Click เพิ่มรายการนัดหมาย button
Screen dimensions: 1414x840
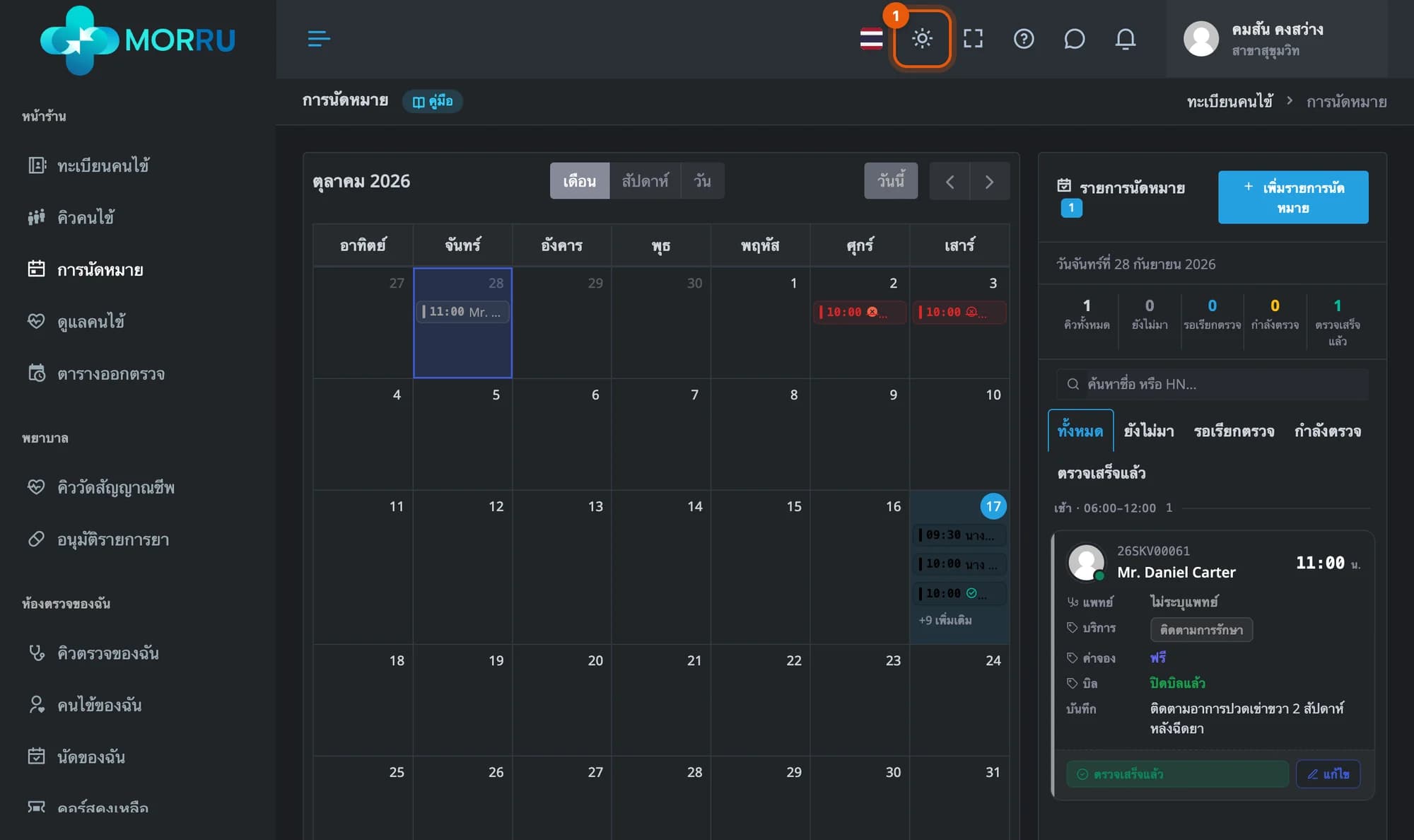pyautogui.click(x=1293, y=197)
